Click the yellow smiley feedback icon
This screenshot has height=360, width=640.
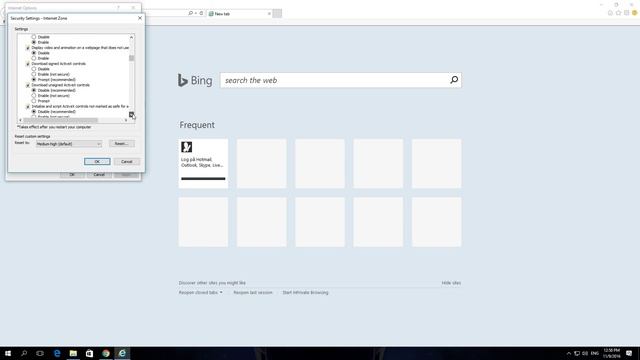635,13
